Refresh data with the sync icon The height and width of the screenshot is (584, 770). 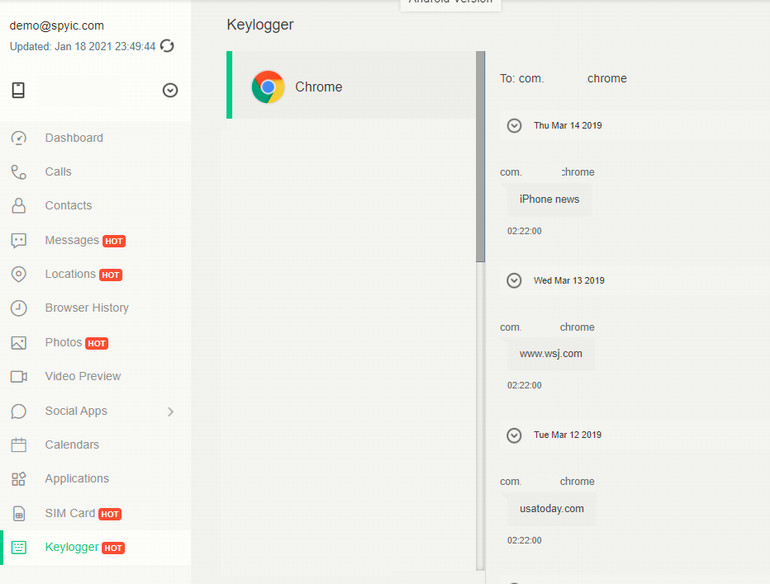tap(167, 46)
